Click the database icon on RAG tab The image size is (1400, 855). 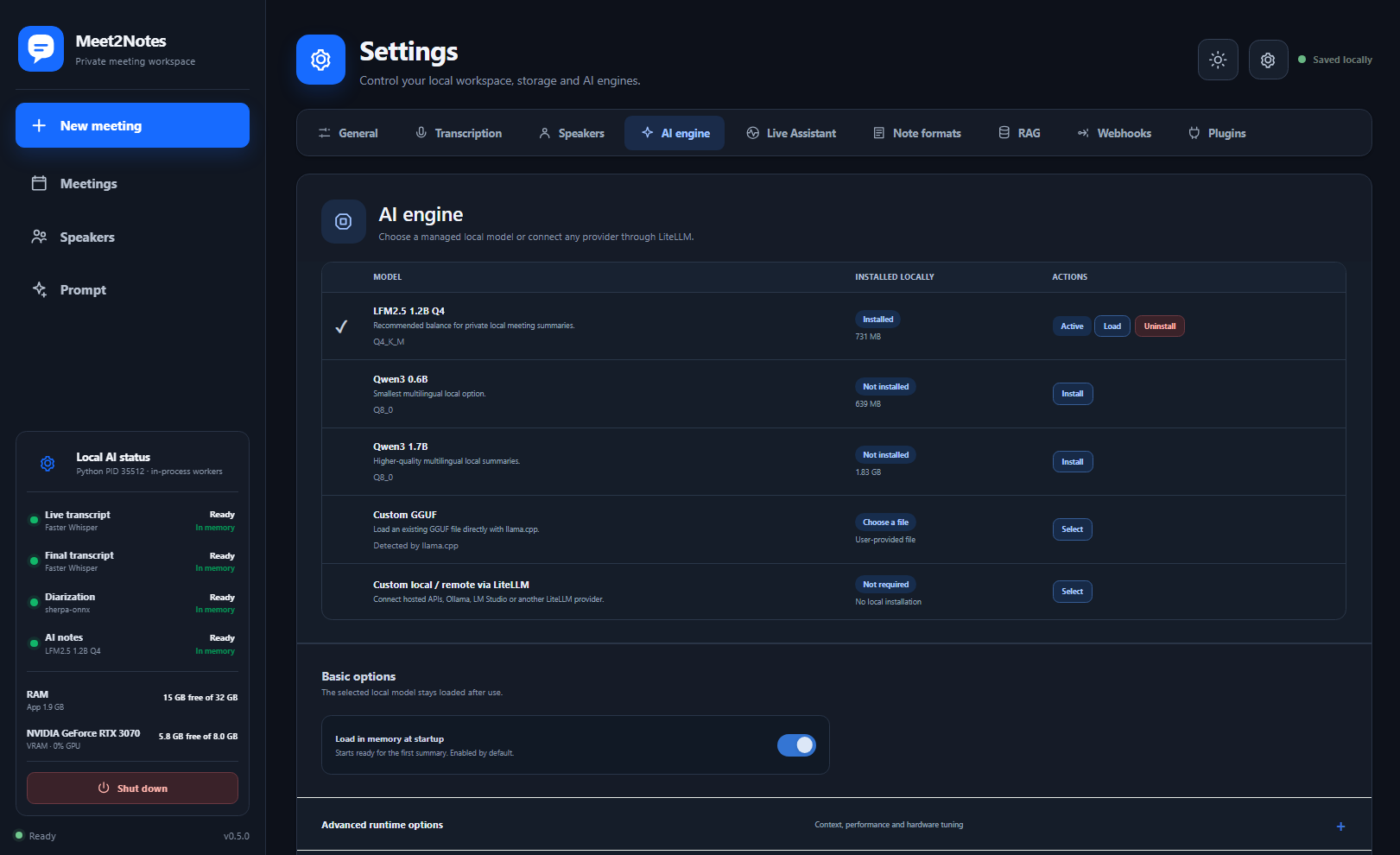point(1004,133)
